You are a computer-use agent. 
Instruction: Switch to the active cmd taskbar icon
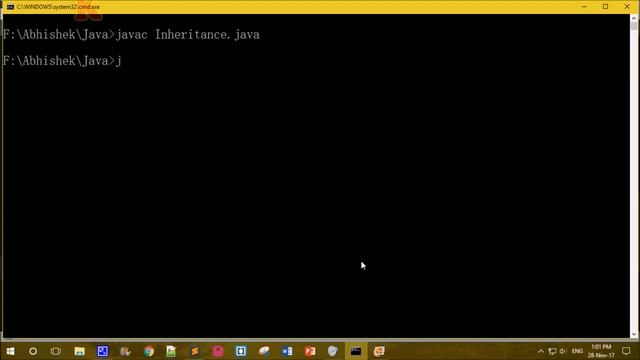point(356,351)
